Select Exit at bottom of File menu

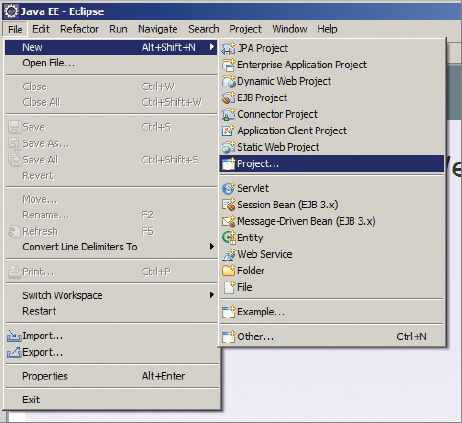[112, 400]
